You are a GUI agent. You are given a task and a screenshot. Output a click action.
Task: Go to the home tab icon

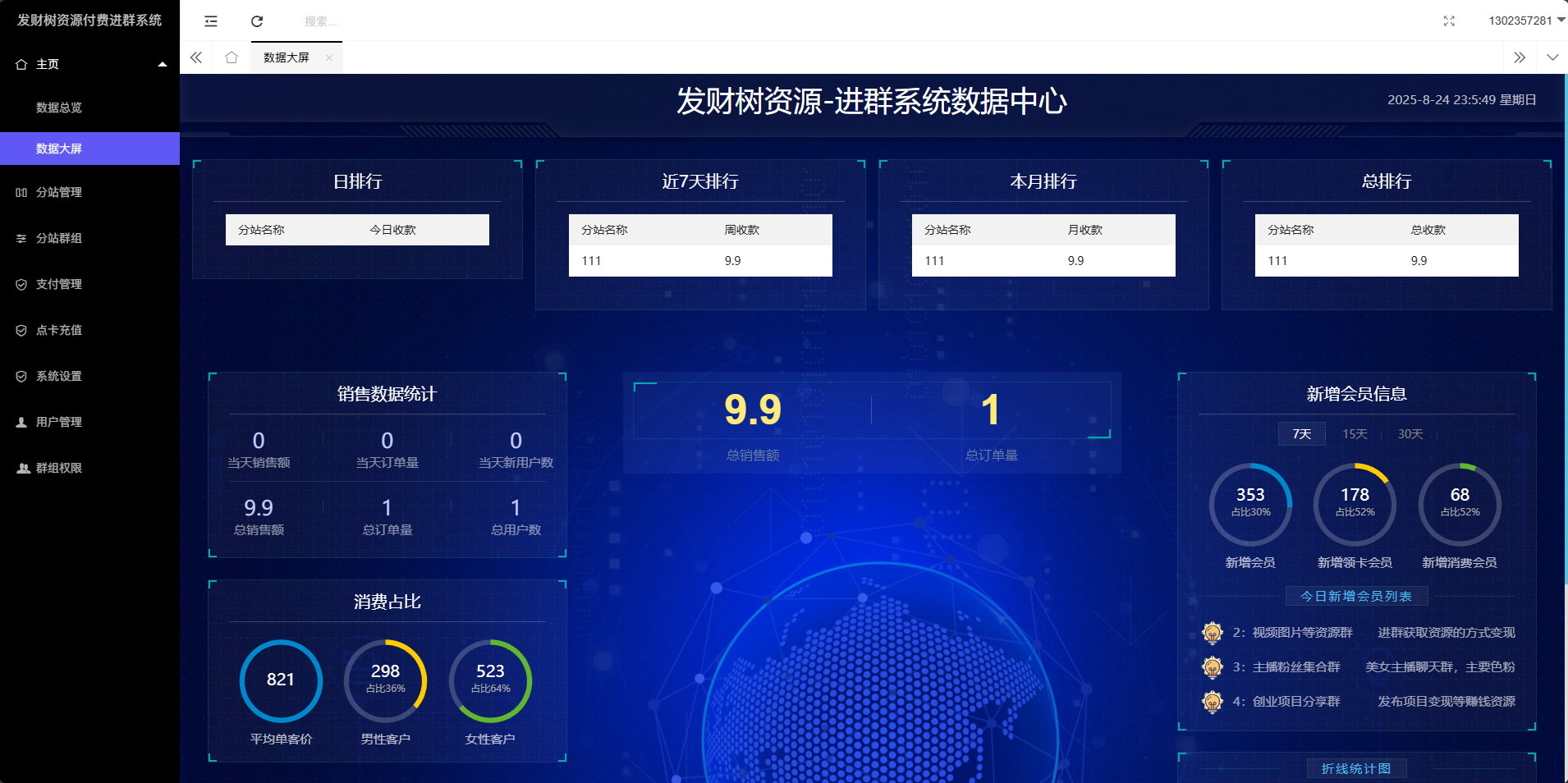[232, 57]
